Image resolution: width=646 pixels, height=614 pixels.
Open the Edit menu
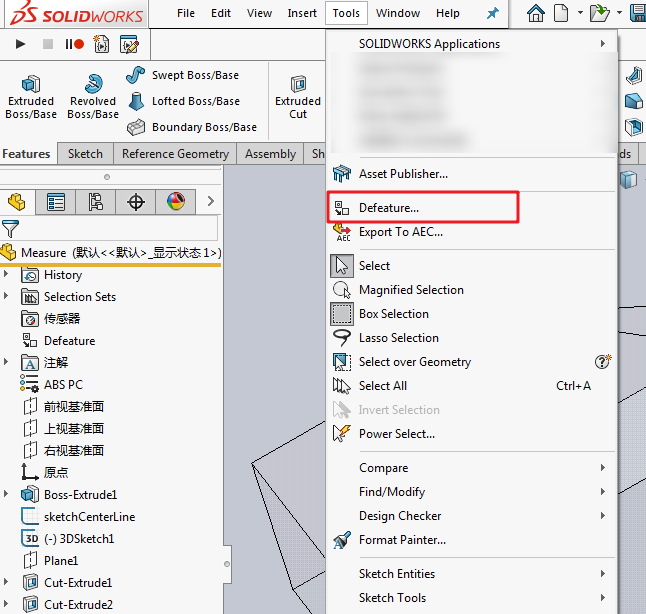pyautogui.click(x=221, y=13)
